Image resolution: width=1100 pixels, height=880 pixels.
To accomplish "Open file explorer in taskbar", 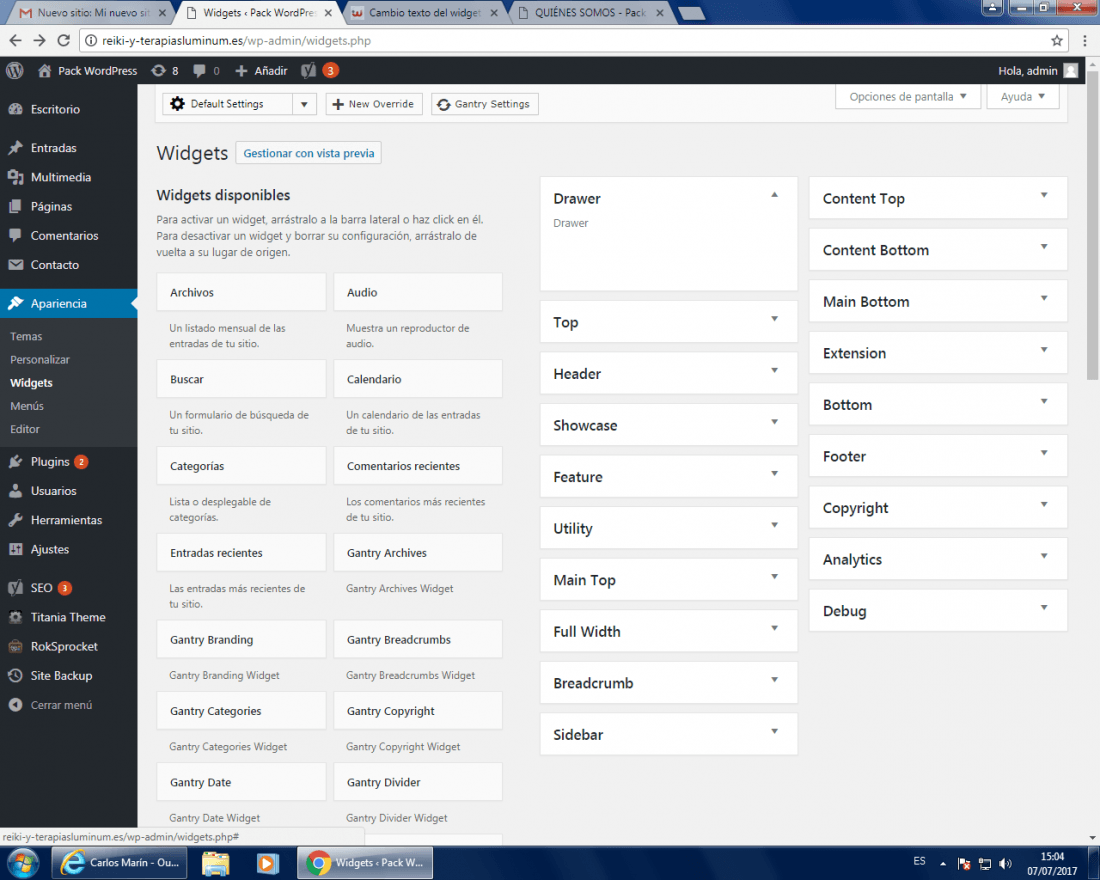I will pyautogui.click(x=215, y=862).
